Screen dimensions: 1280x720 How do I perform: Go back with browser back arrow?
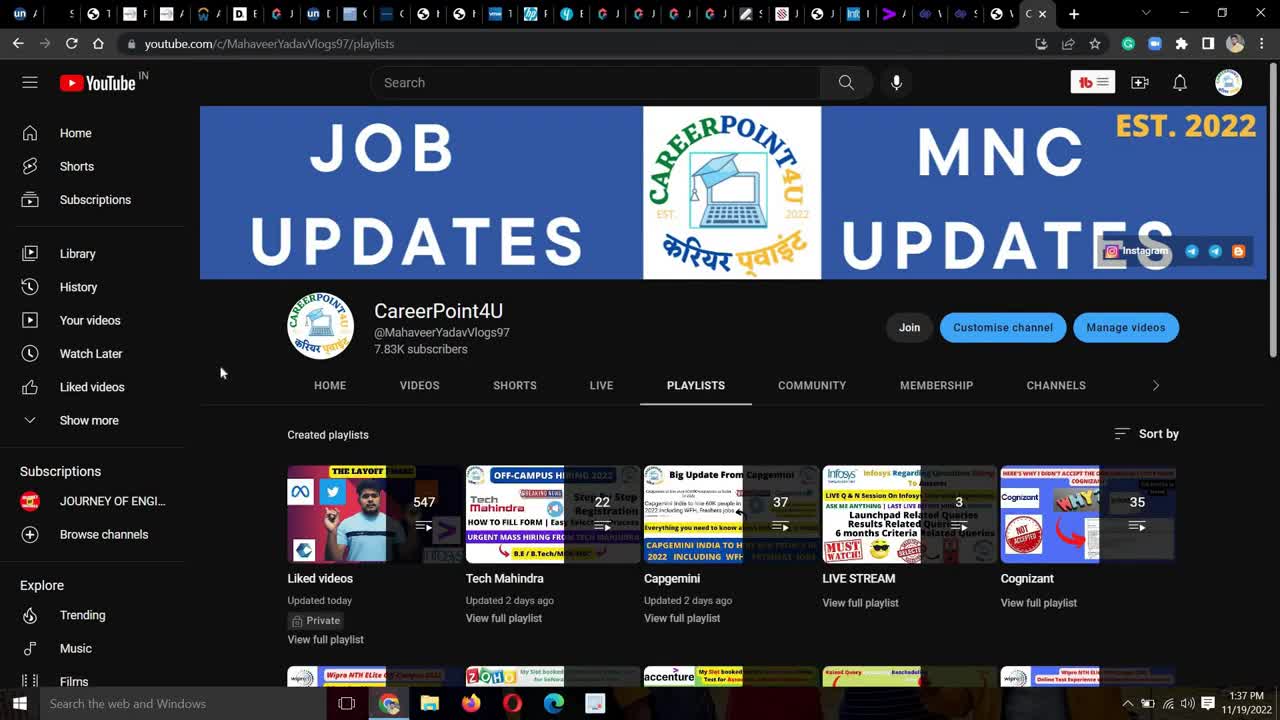18,44
